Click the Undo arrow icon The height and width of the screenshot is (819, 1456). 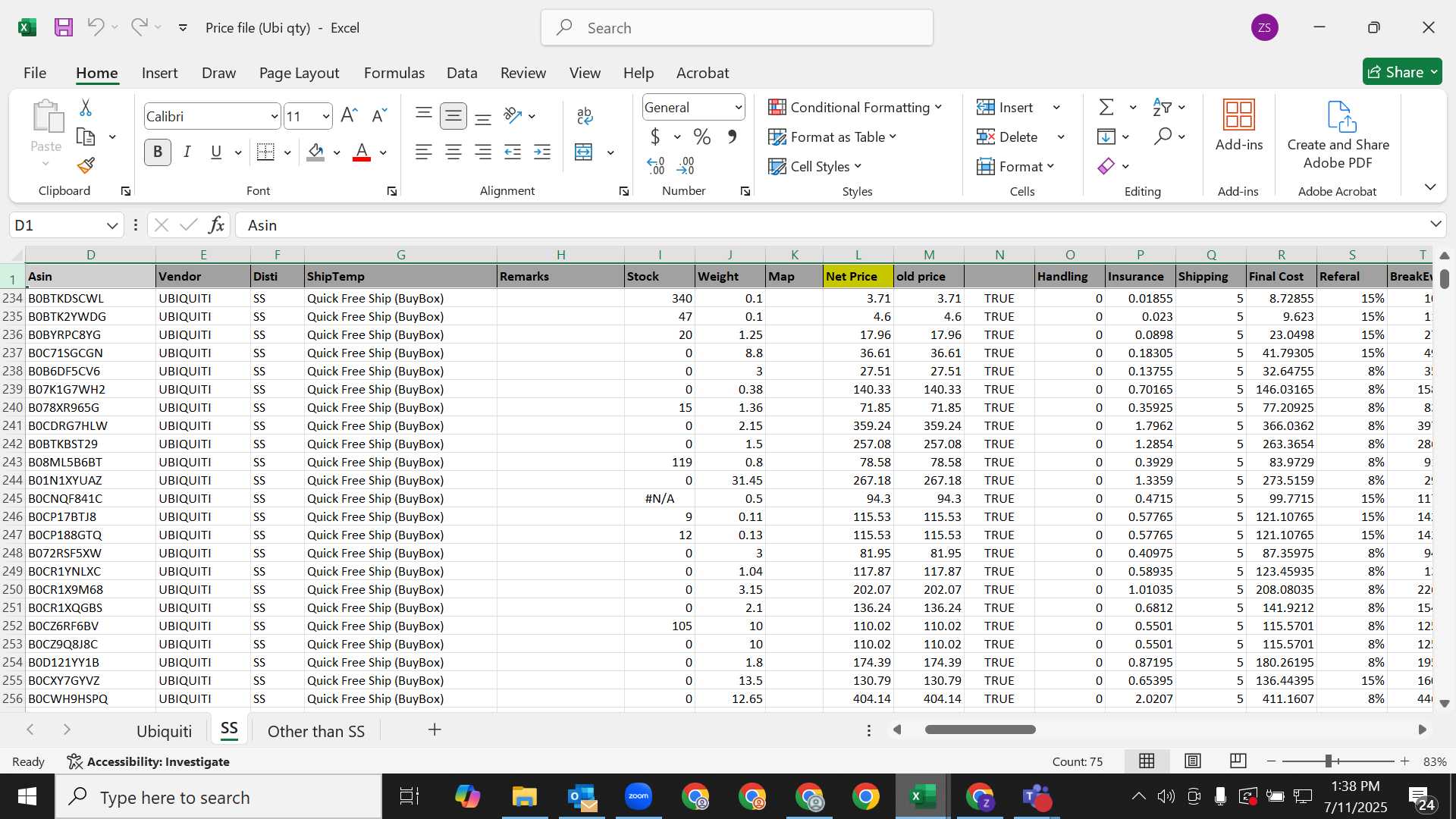click(96, 27)
